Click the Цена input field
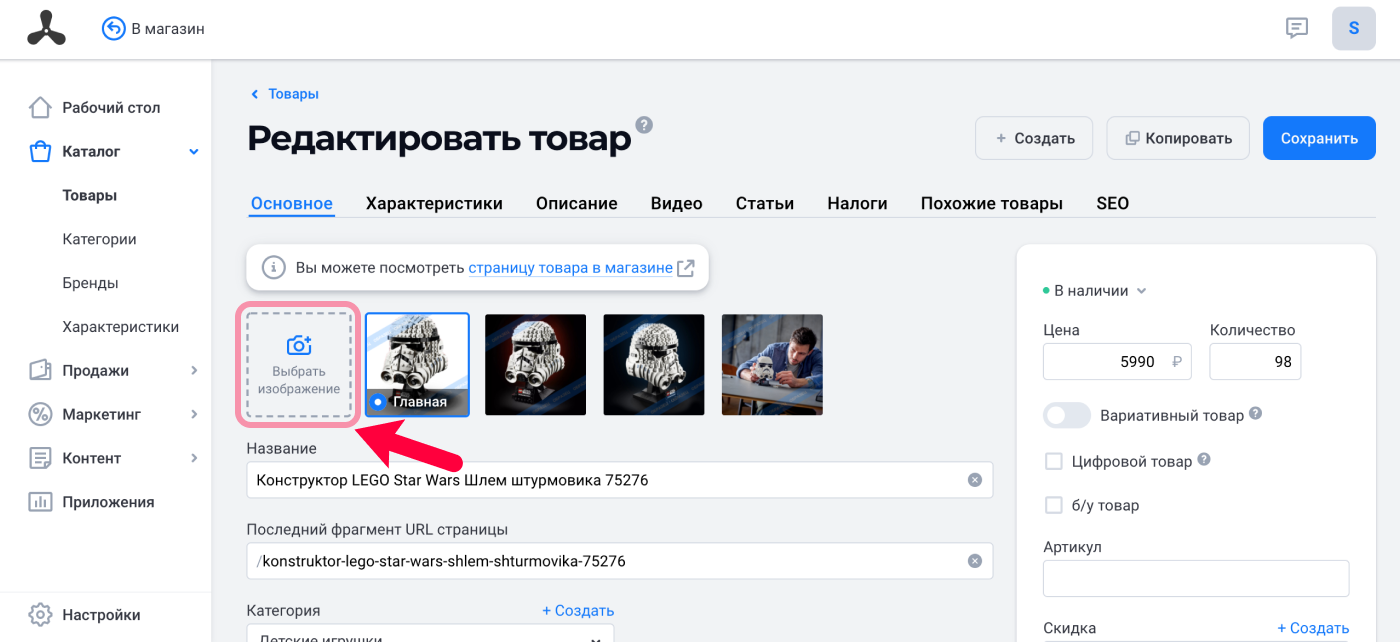 (1119, 362)
